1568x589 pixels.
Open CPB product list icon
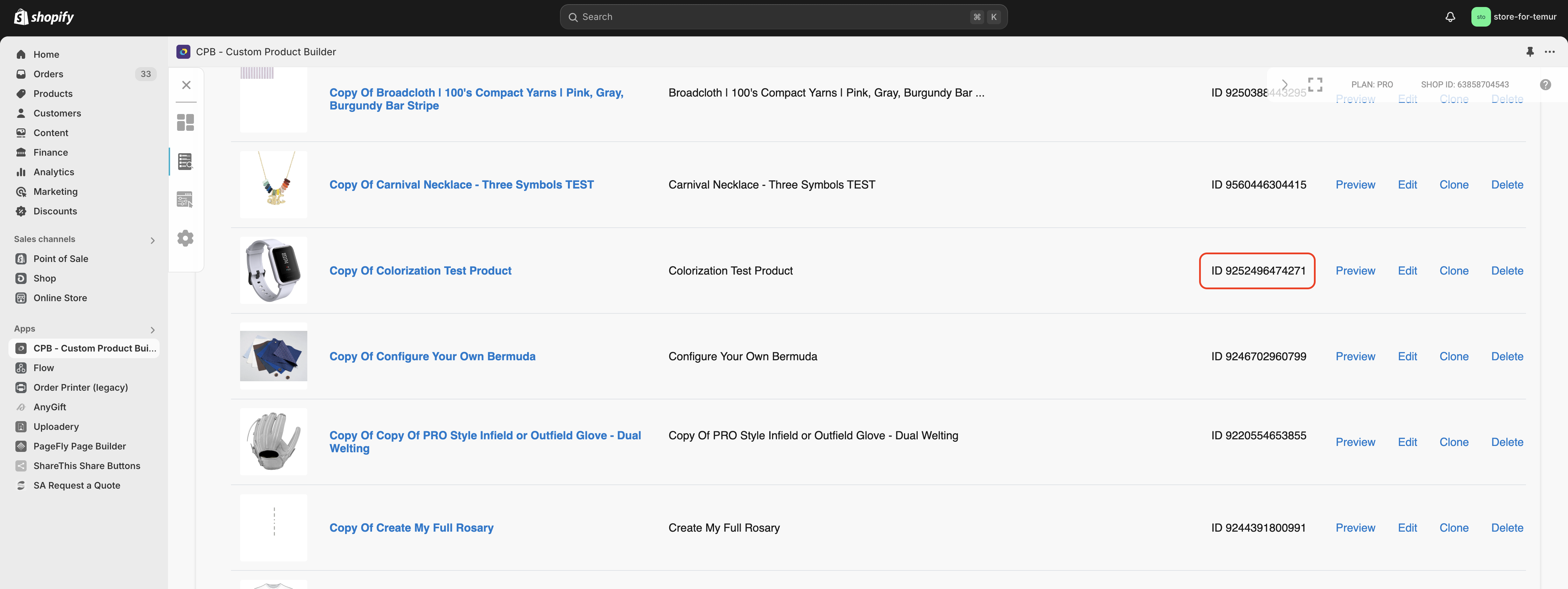(x=185, y=161)
